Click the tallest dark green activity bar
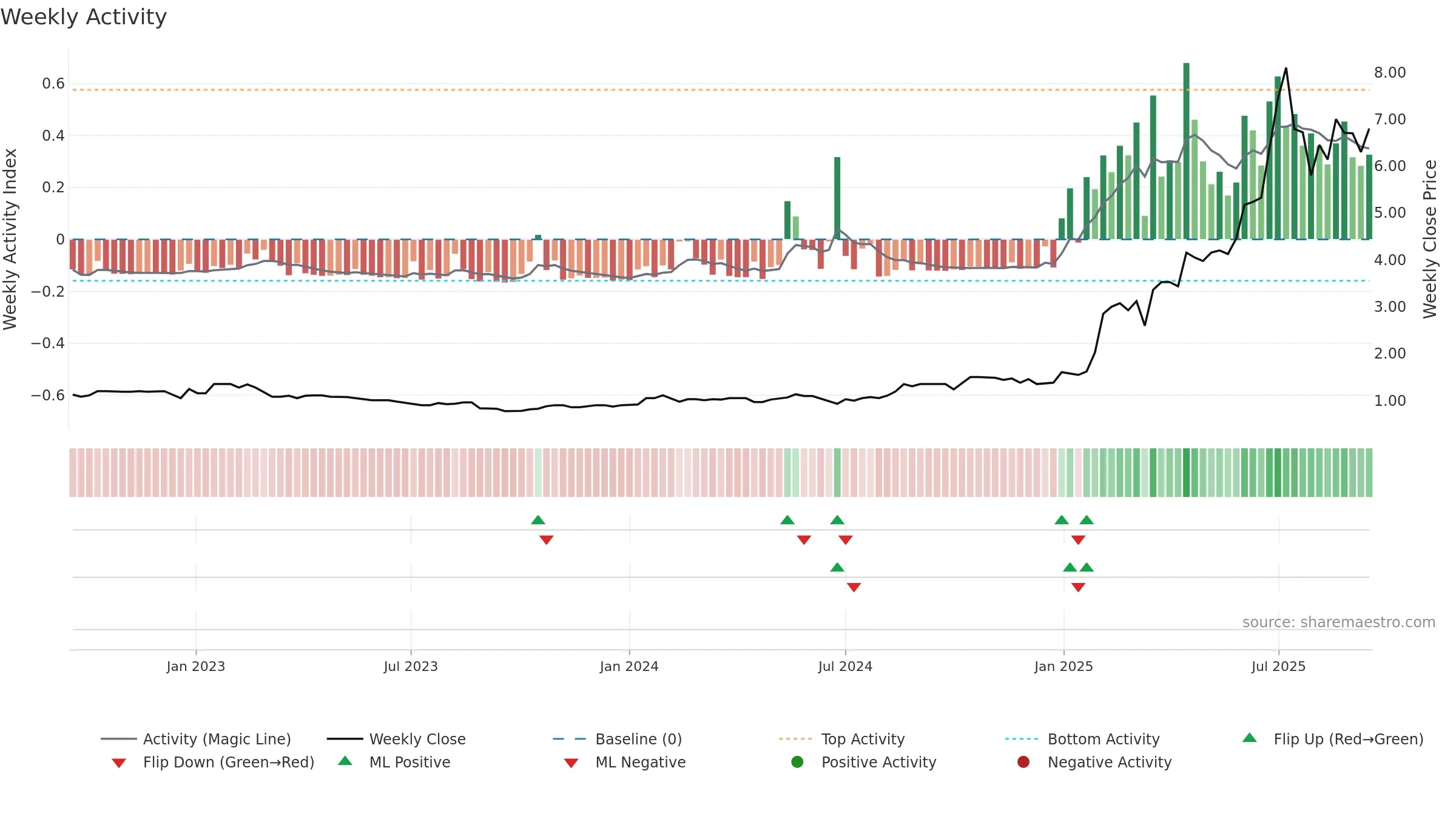Screen dimensions: 1456x819 coord(1186,151)
